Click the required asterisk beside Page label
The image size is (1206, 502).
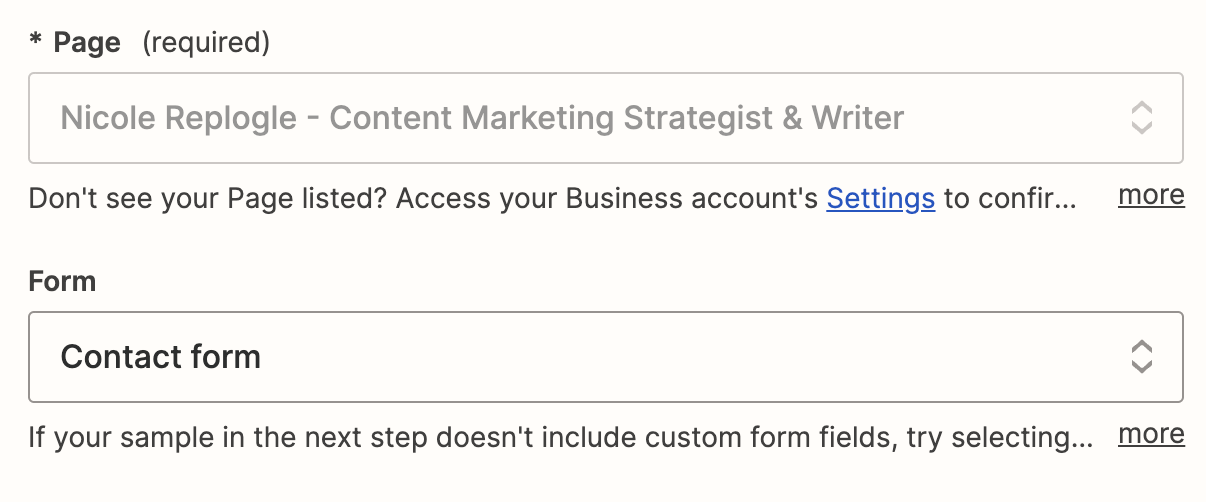tap(36, 43)
